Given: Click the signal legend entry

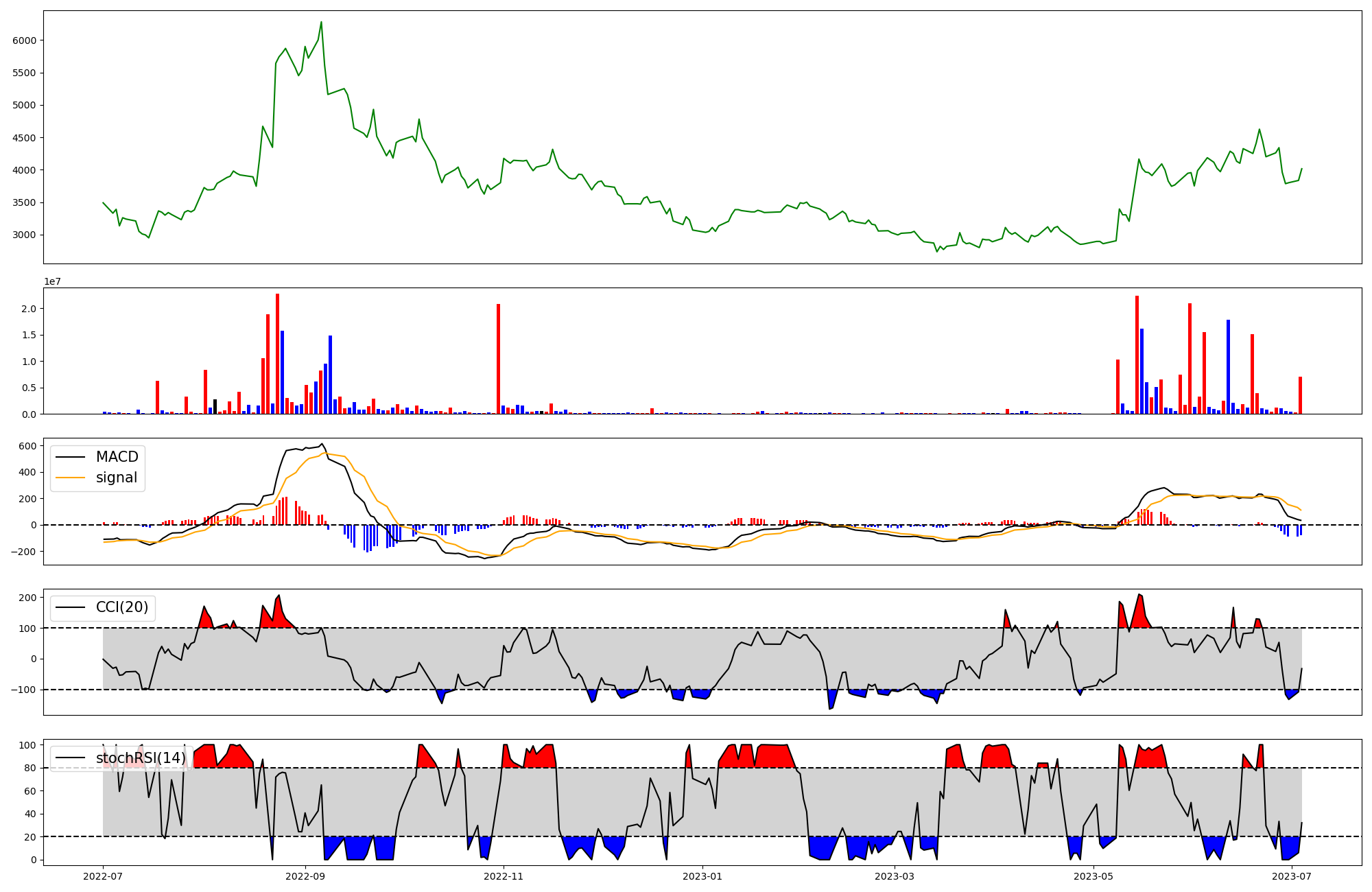Looking at the screenshot, I should (117, 478).
